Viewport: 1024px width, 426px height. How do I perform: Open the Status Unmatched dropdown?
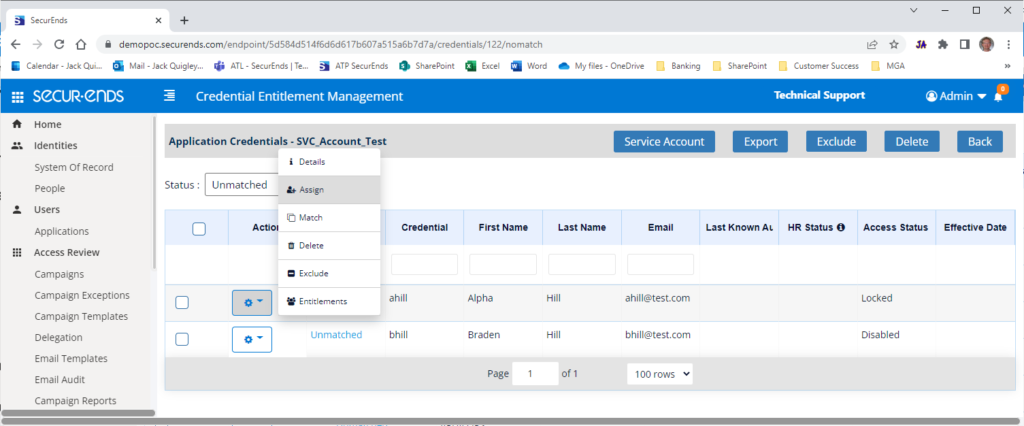coord(242,185)
